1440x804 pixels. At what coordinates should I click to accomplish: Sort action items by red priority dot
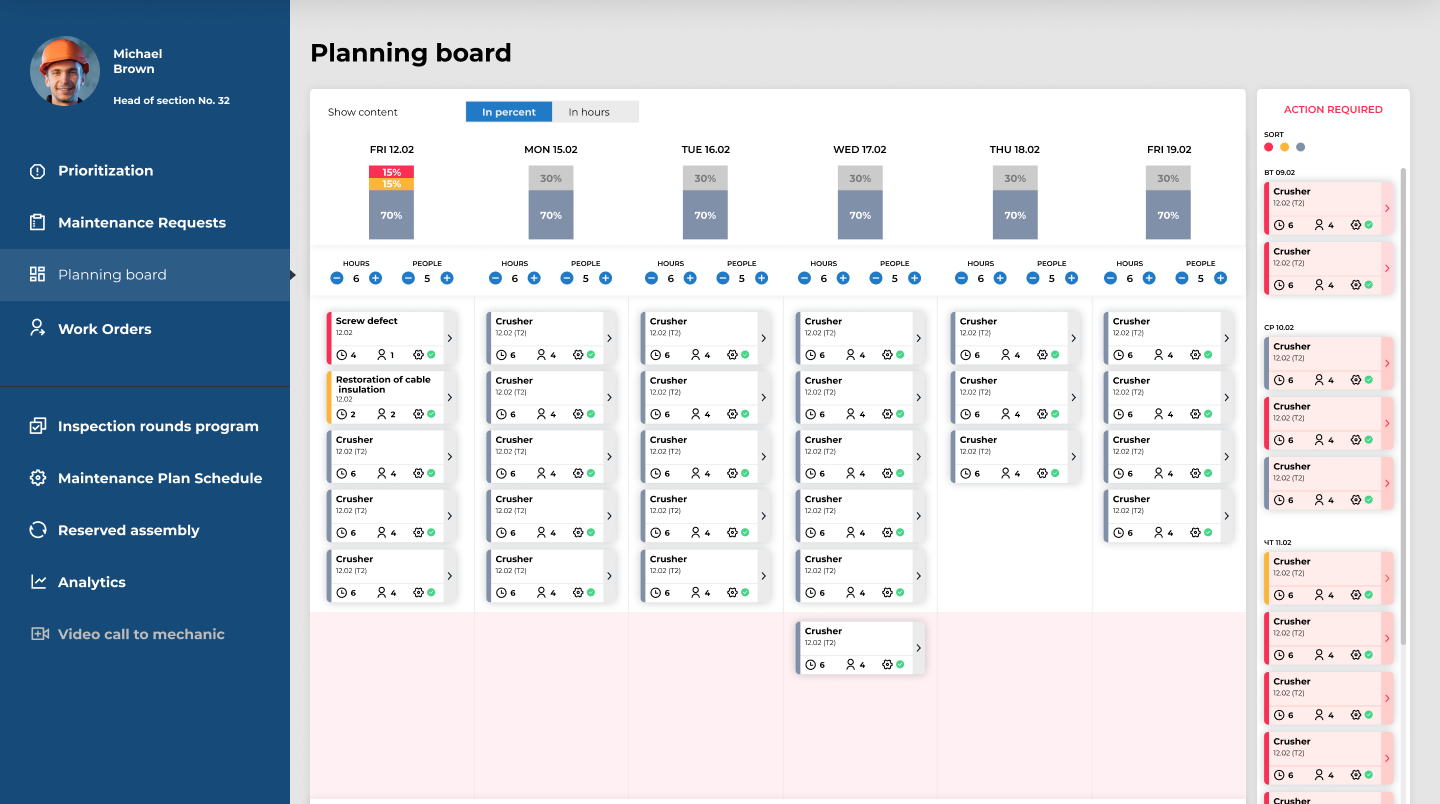[x=1269, y=147]
